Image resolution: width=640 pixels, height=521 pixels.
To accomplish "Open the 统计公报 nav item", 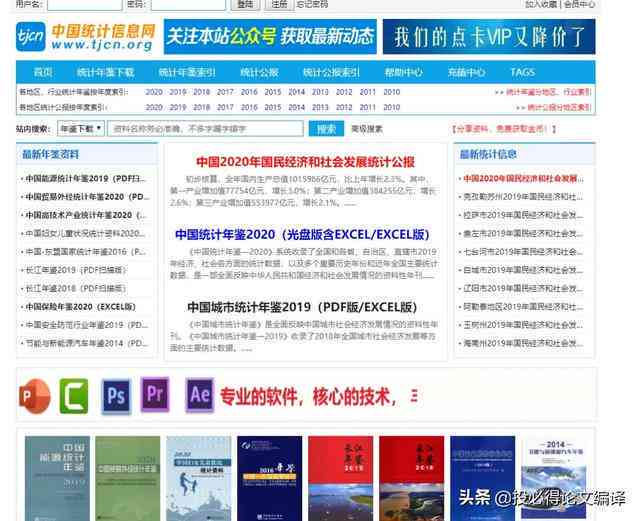I will tap(259, 72).
